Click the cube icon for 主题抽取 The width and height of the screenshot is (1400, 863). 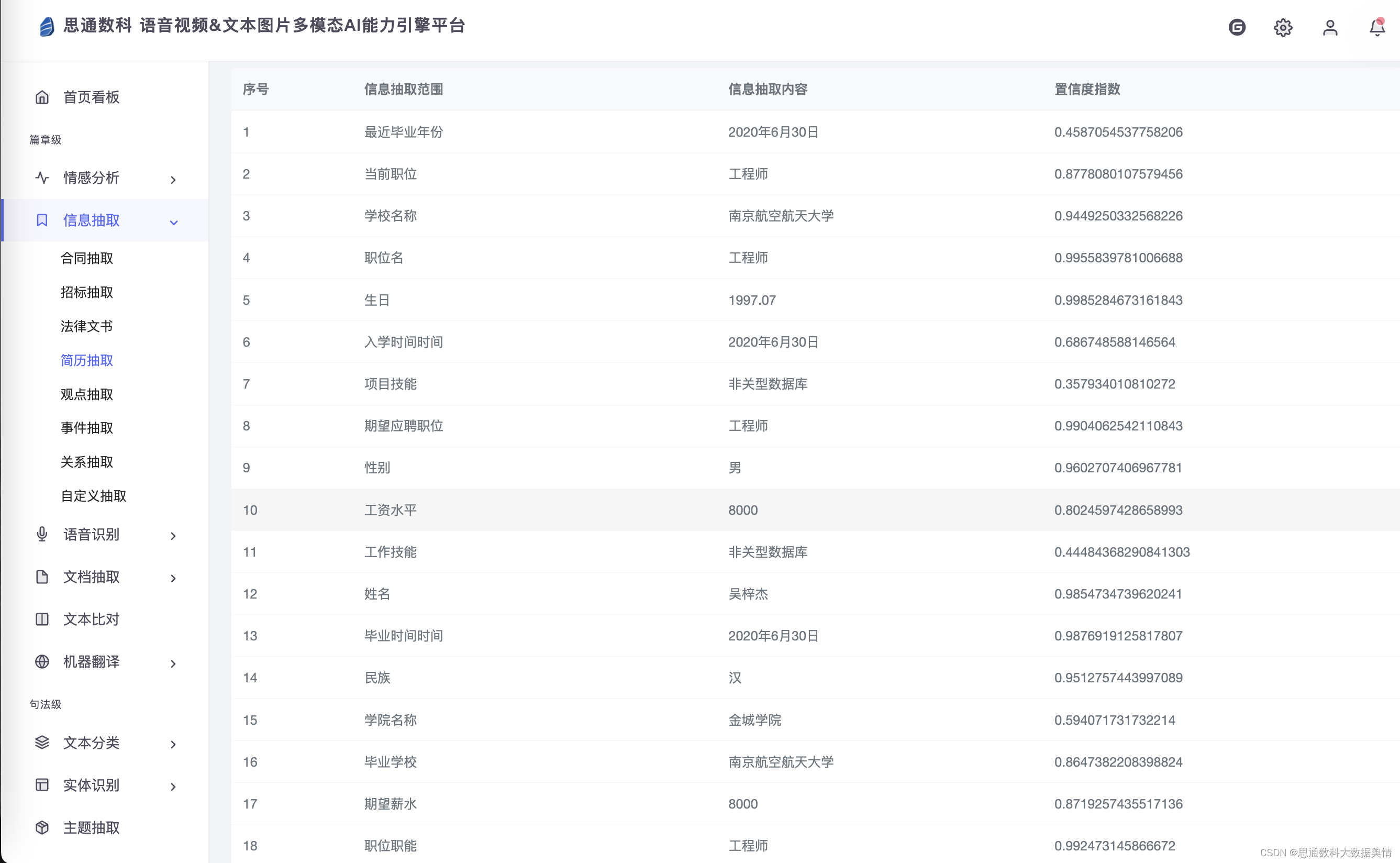tap(42, 827)
